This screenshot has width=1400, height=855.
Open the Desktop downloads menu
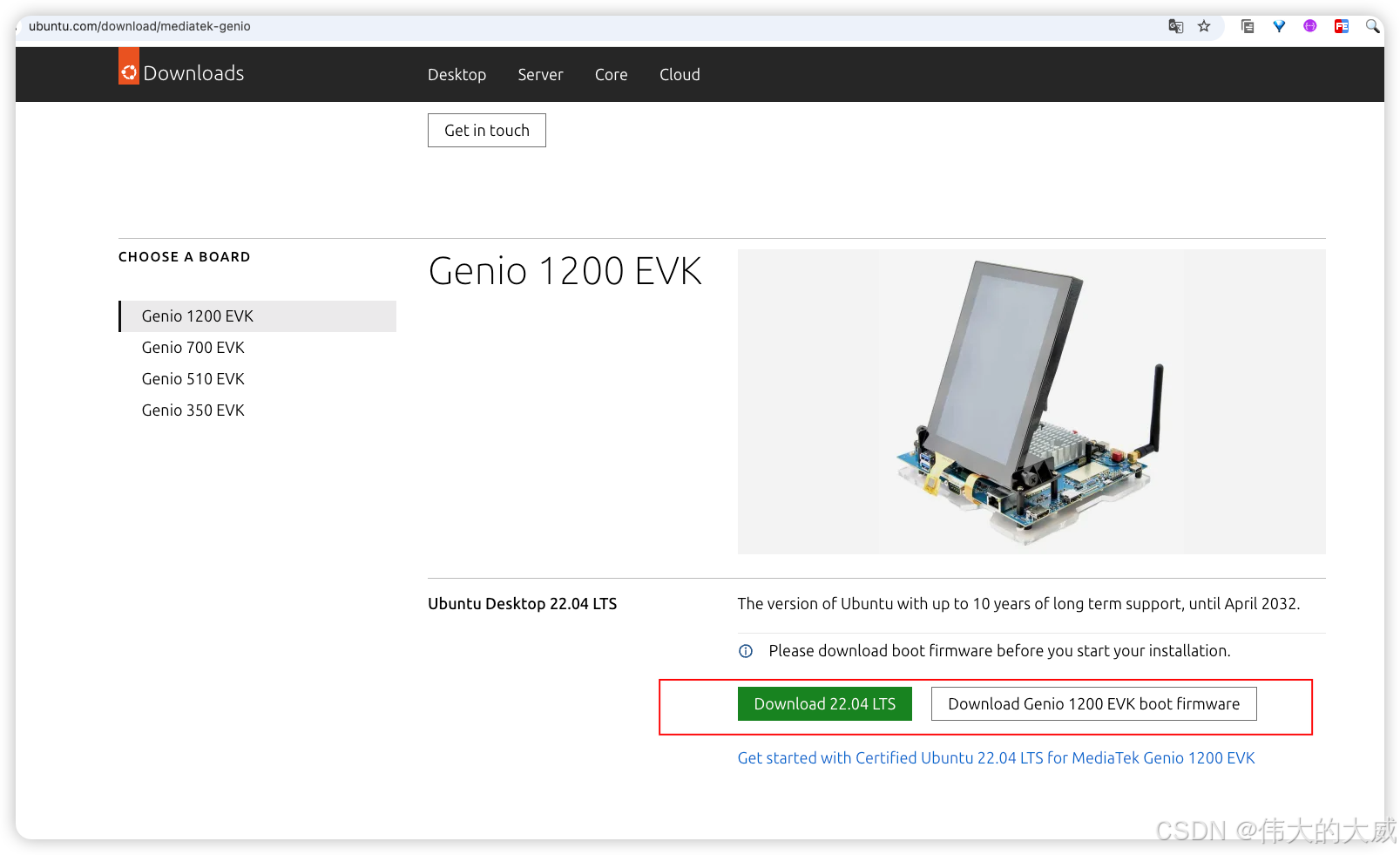(x=457, y=75)
